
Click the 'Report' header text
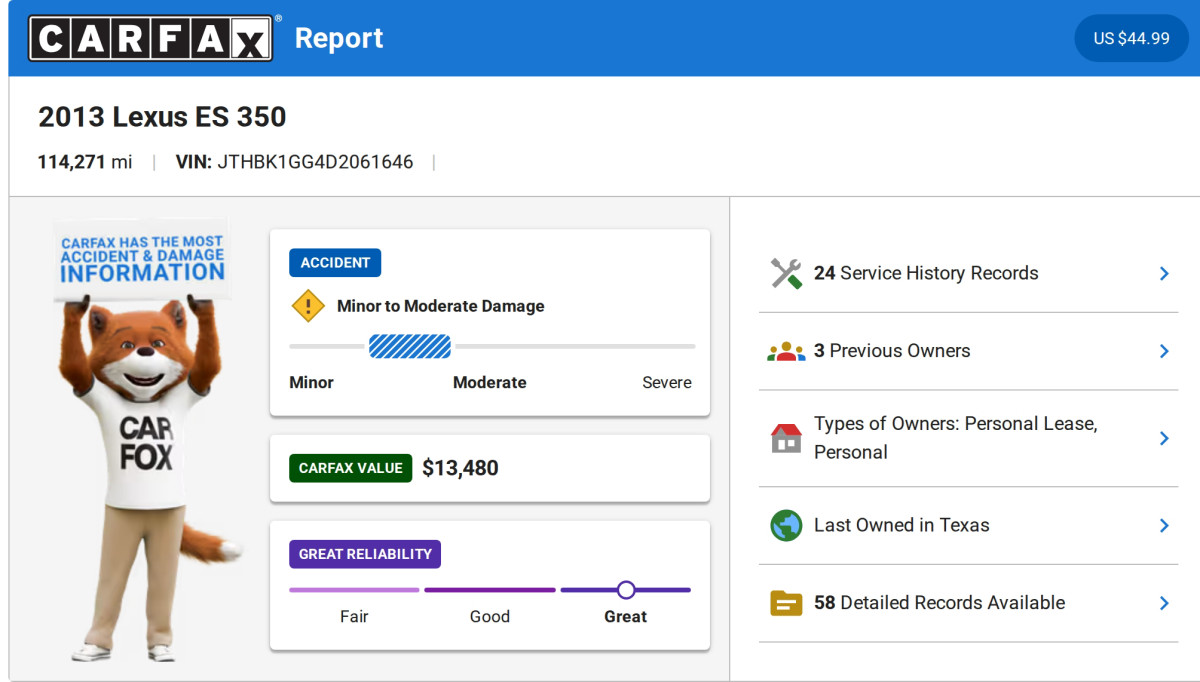tap(339, 38)
